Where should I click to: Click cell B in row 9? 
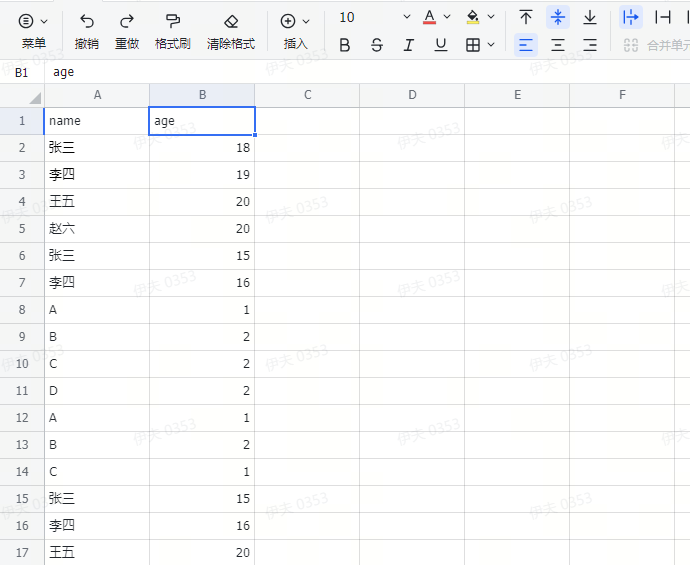[x=97, y=337]
